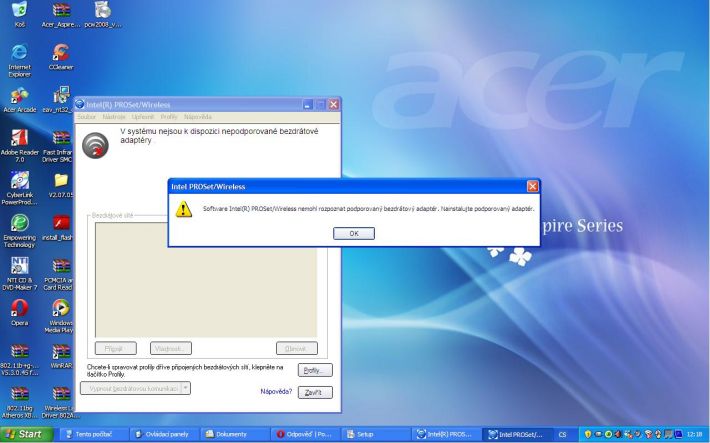The image size is (710, 443).
Task: Open Empowering Technology shortcut
Action: [x=19, y=231]
